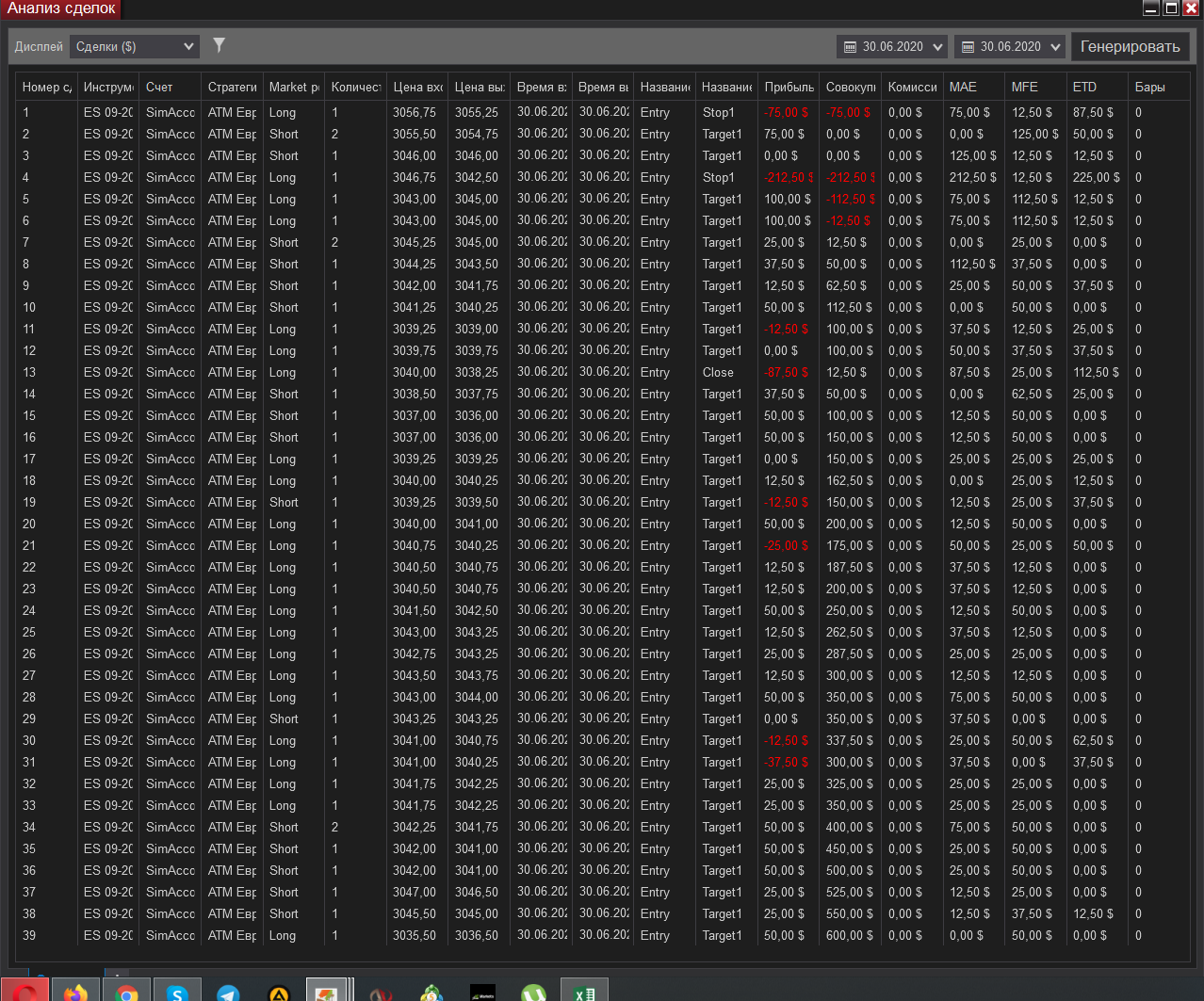
Task: Open Opera from the taskbar
Action: [x=25, y=992]
